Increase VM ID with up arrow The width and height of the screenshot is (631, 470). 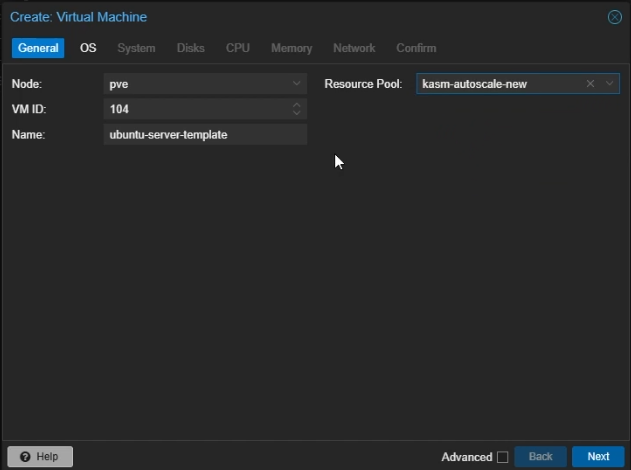pos(297,105)
